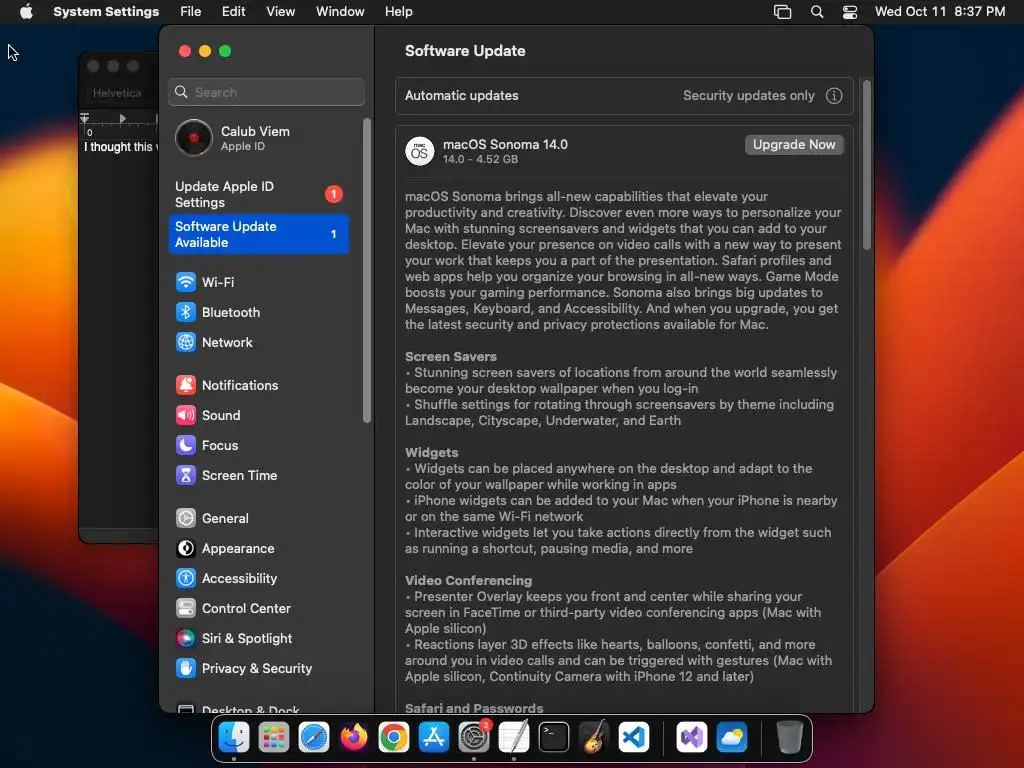1024x768 pixels.
Task: Open Visual Studio Code from Dock
Action: [634, 738]
